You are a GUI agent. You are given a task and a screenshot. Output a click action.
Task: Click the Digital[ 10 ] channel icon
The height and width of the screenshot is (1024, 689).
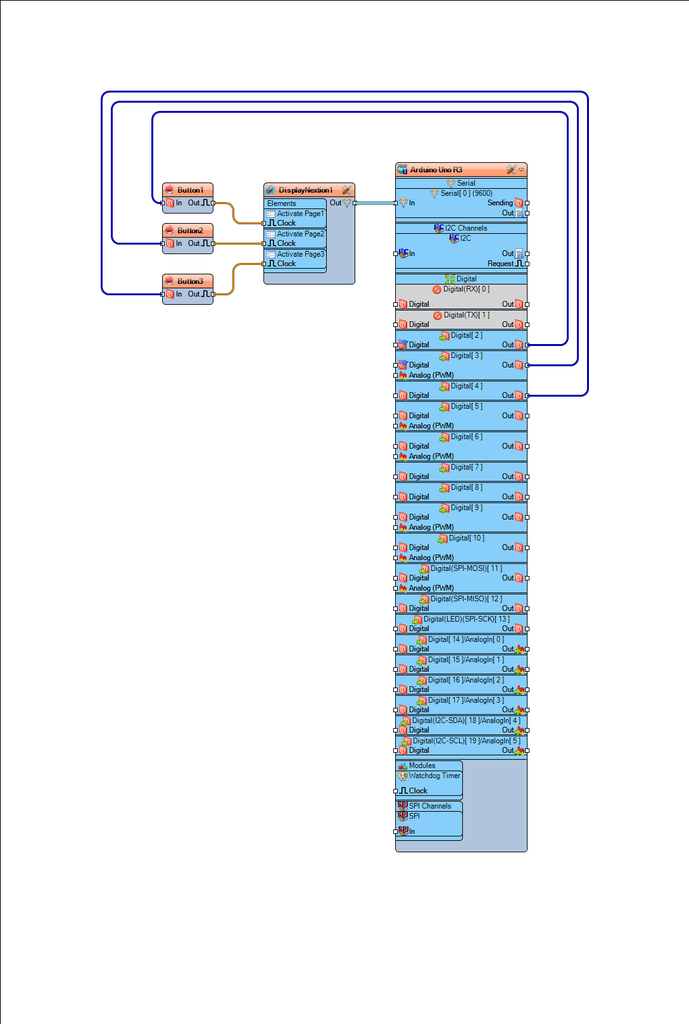442,539
